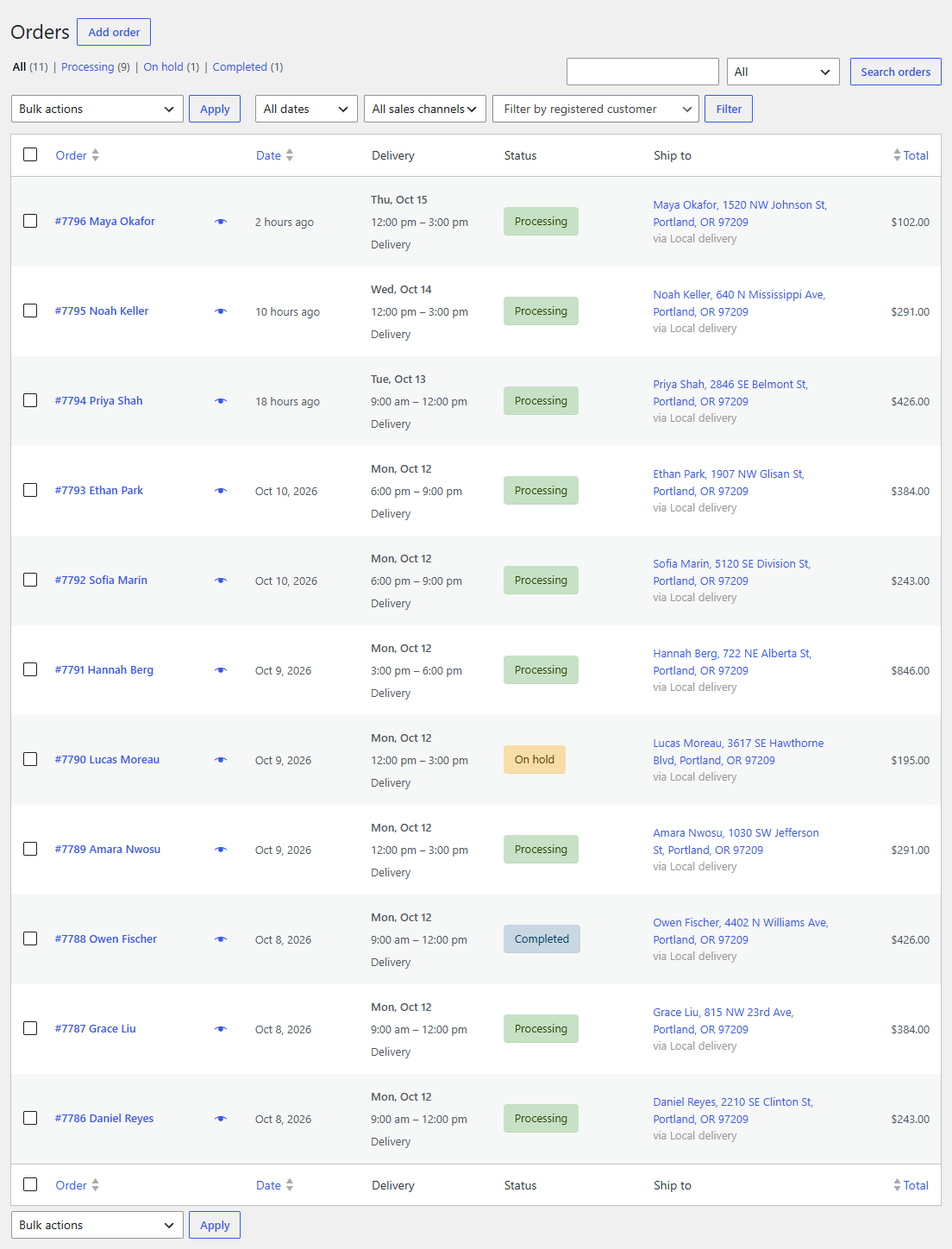This screenshot has width=952, height=1249.
Task: Select checkbox for order #7792 Sofia Marin
Action: pos(30,580)
